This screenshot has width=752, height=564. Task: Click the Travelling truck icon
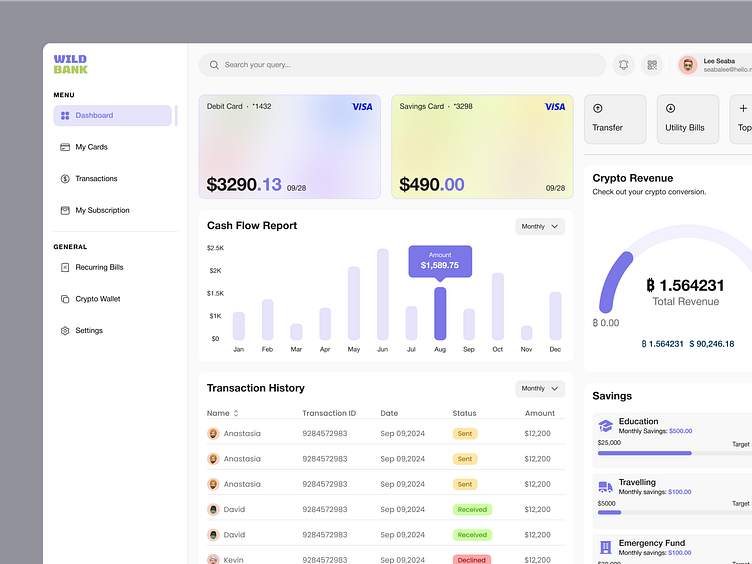tap(605, 487)
